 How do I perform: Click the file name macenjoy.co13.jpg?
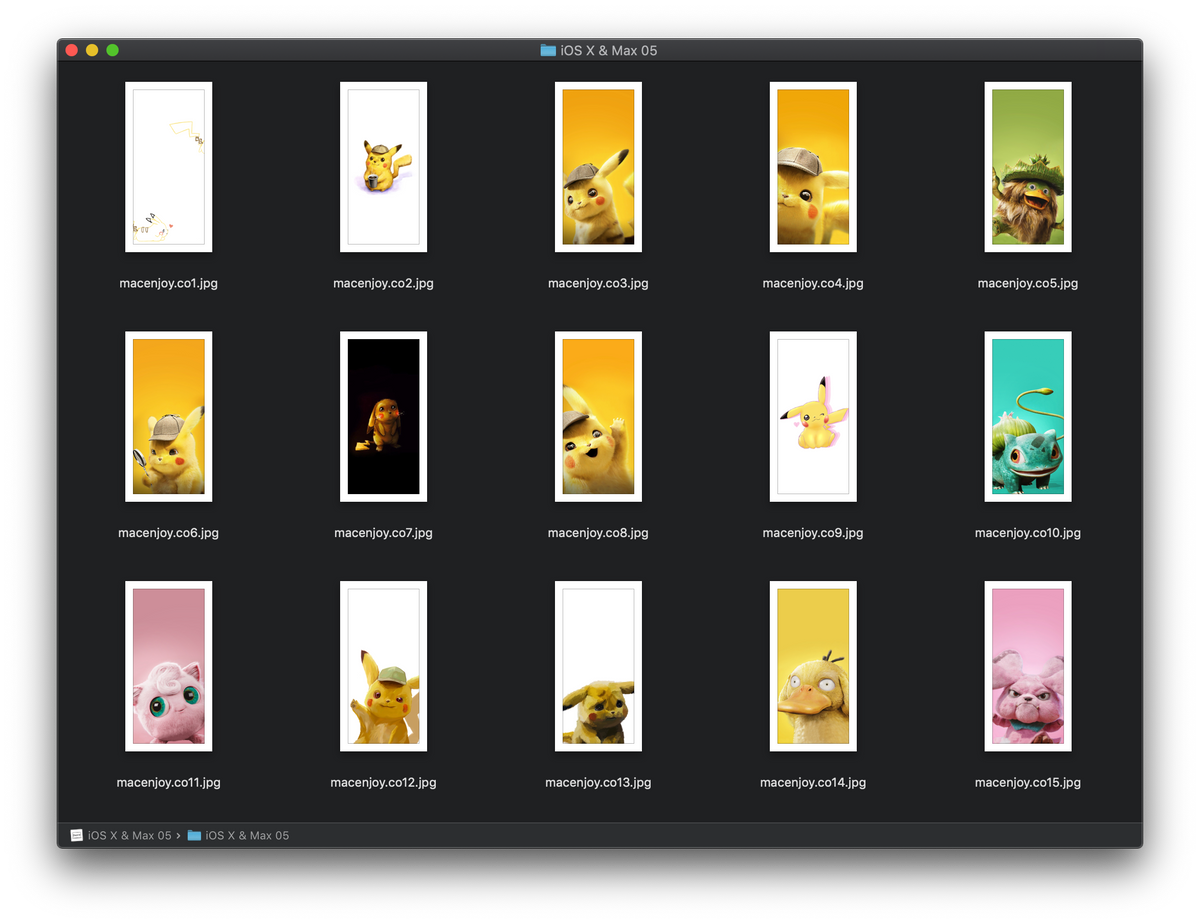(598, 782)
